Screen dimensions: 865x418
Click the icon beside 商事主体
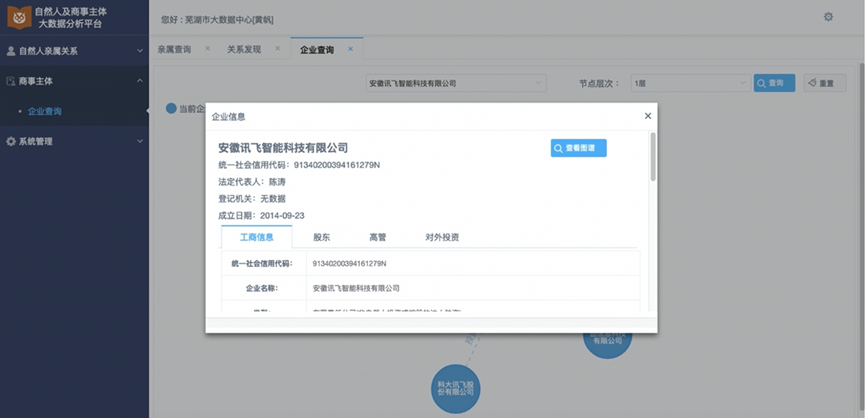(10, 81)
